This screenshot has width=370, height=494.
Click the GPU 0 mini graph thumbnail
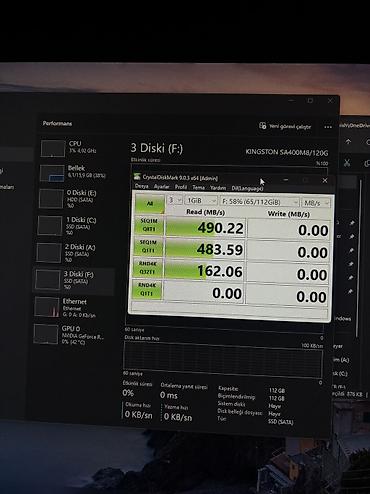pyautogui.click(x=46, y=334)
